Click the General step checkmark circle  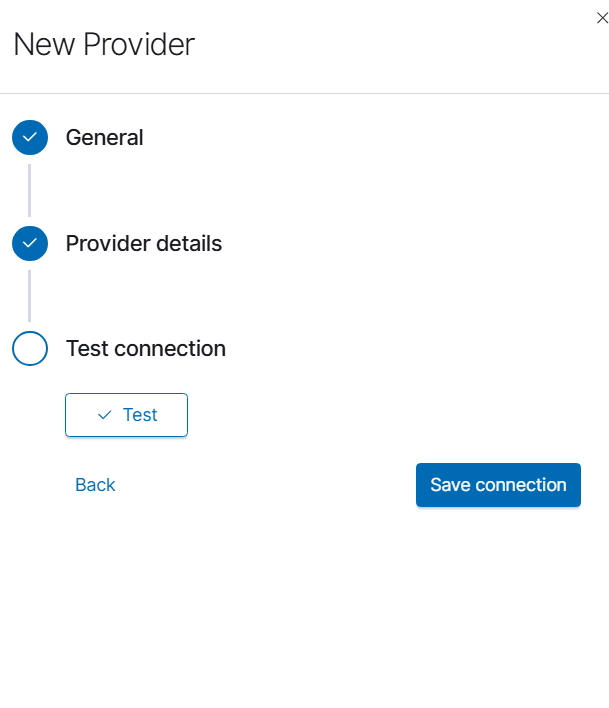click(30, 137)
